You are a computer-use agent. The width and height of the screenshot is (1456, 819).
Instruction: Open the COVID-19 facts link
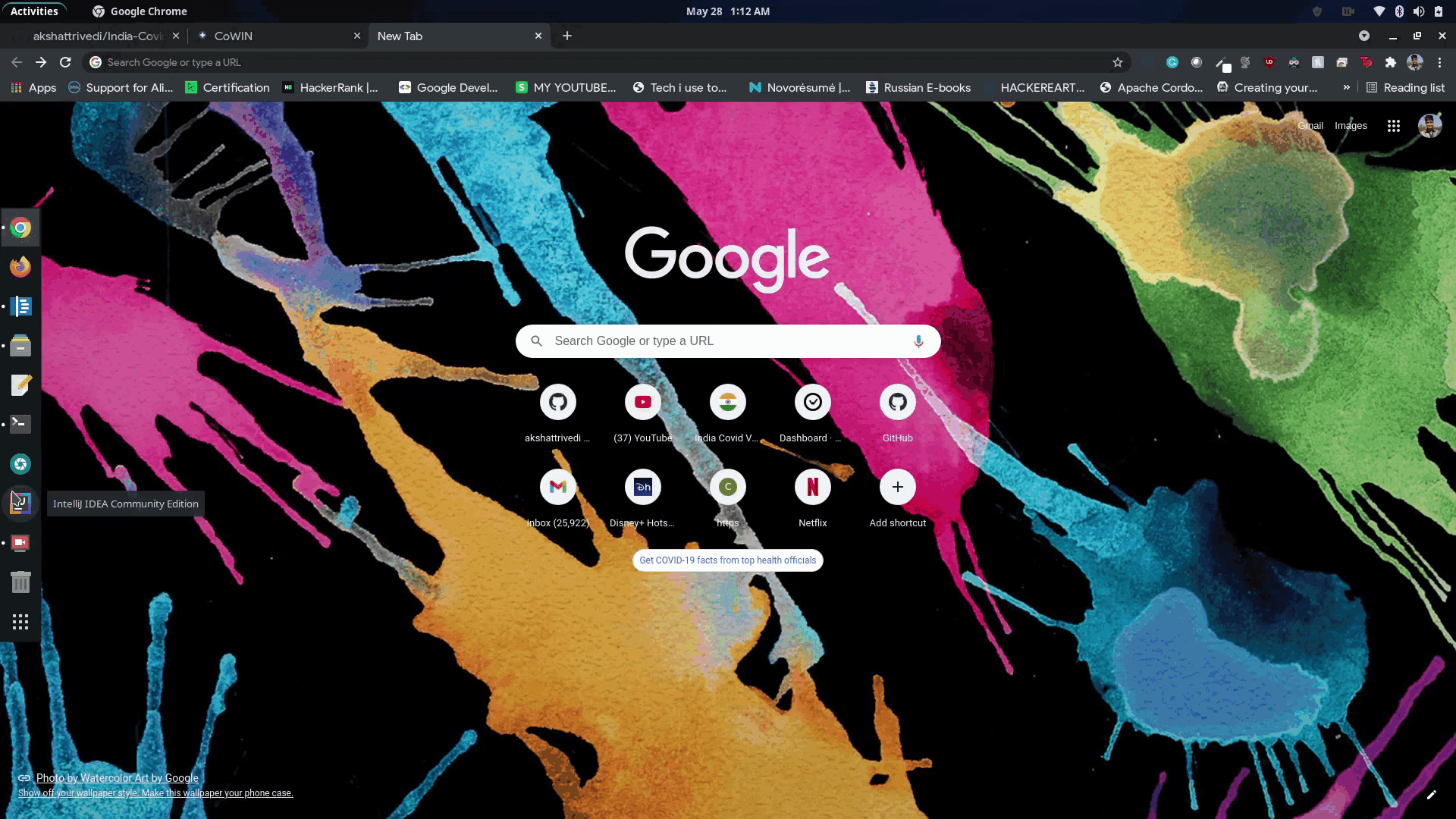[727, 560]
